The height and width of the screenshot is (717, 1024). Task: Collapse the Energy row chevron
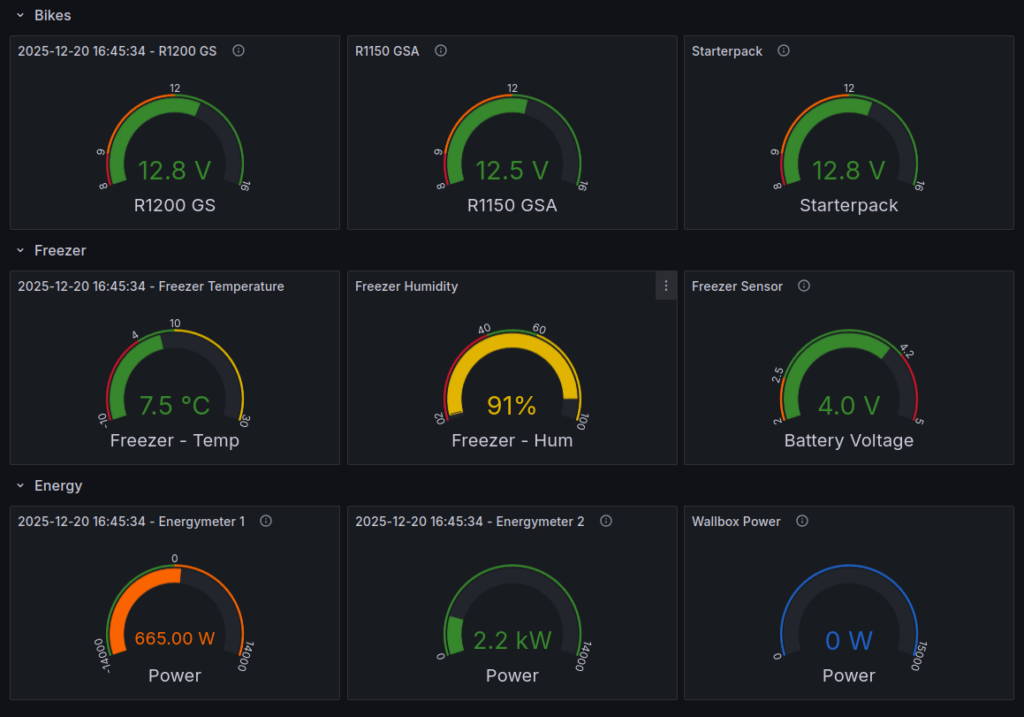coord(20,486)
